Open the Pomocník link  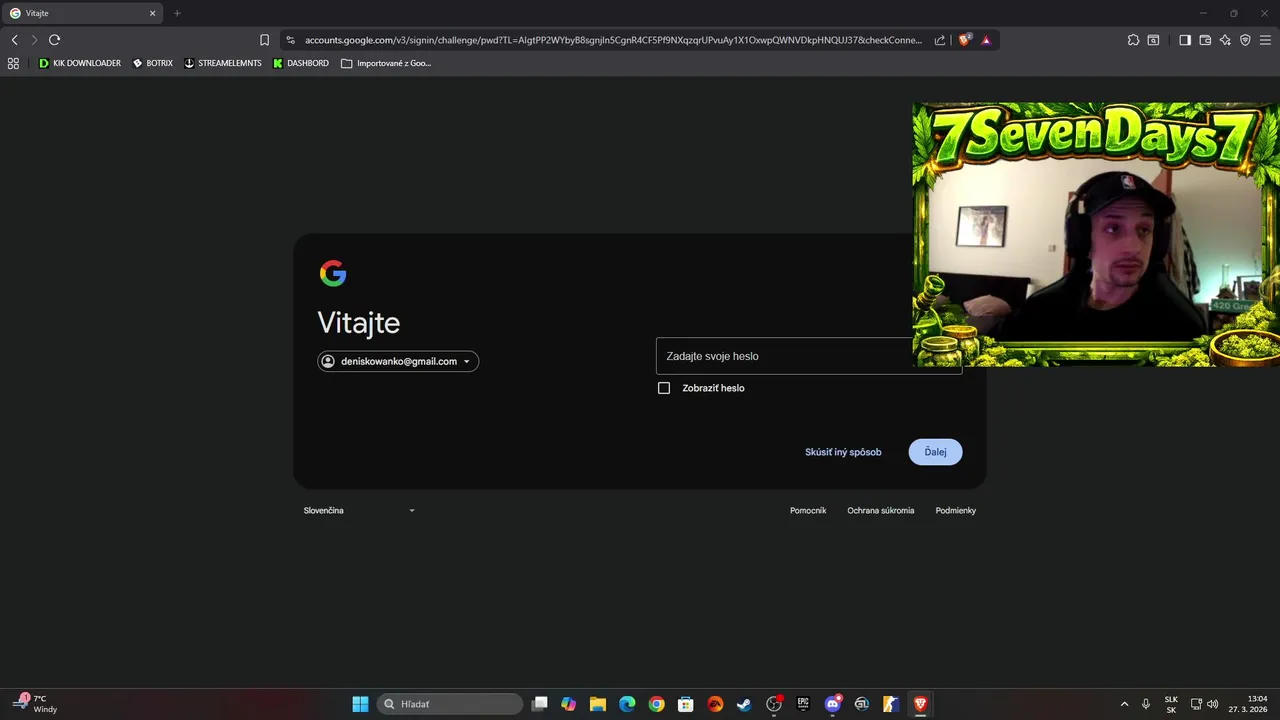(808, 510)
